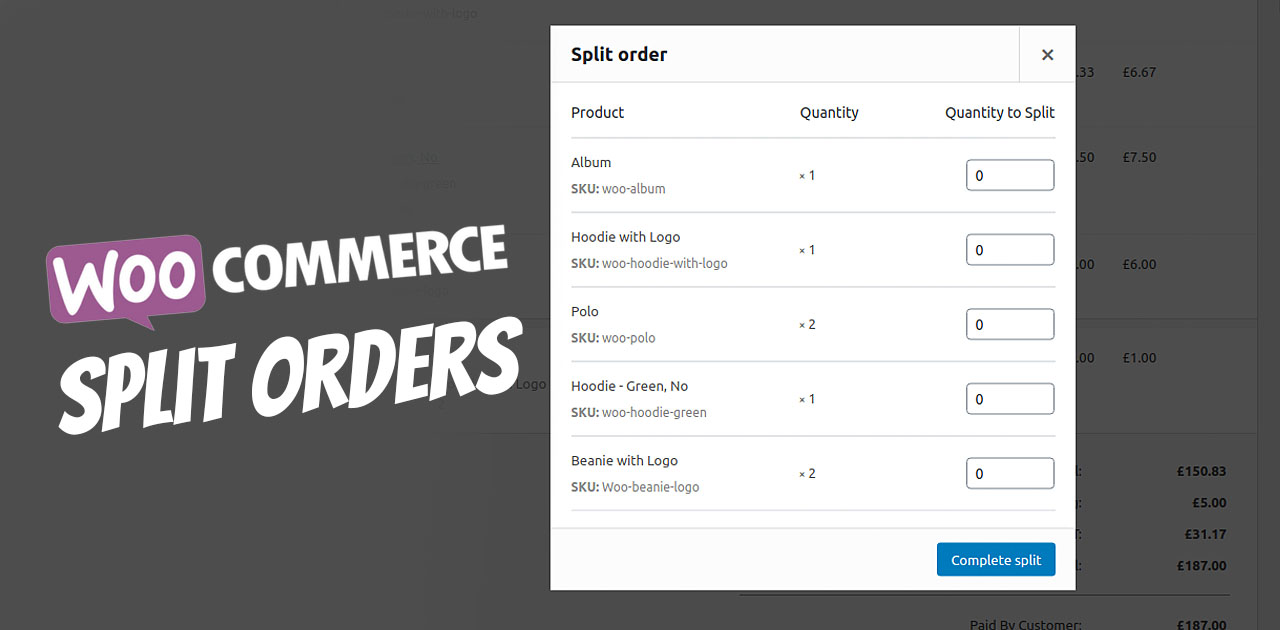Viewport: 1280px width, 630px height.
Task: Click the Polo product name
Action: click(x=585, y=311)
